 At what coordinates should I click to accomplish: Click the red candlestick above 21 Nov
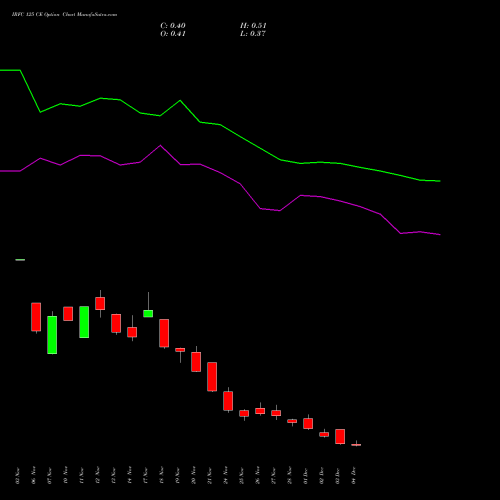point(212,377)
